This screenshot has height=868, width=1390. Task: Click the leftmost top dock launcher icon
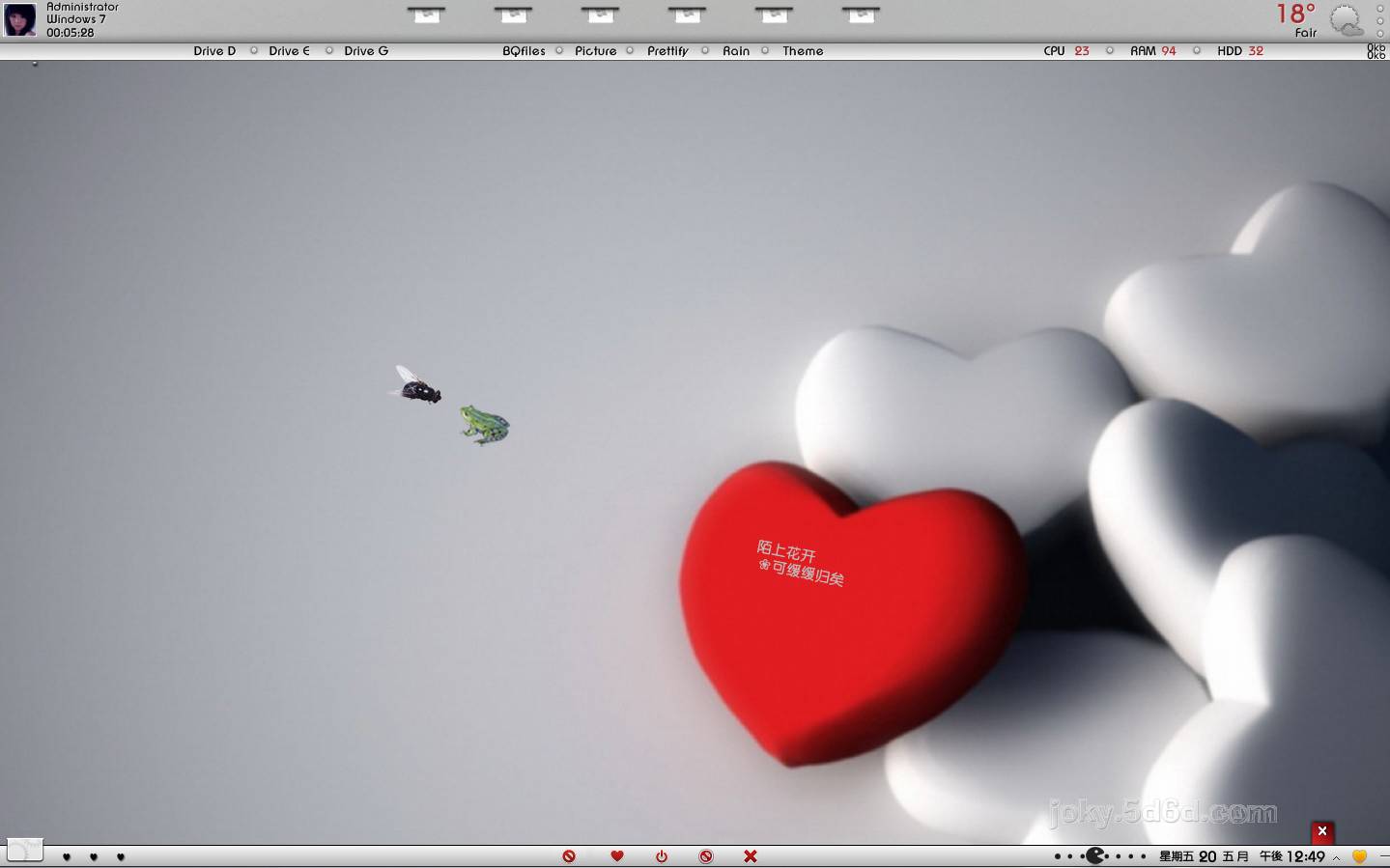point(426,14)
